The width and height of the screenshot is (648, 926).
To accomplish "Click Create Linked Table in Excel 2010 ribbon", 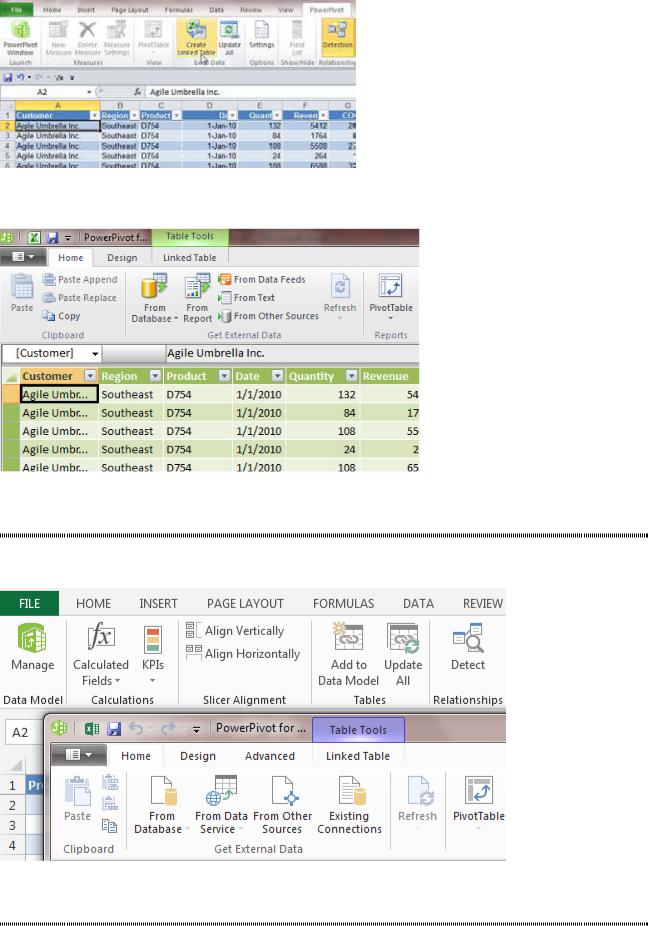I will 197,38.
